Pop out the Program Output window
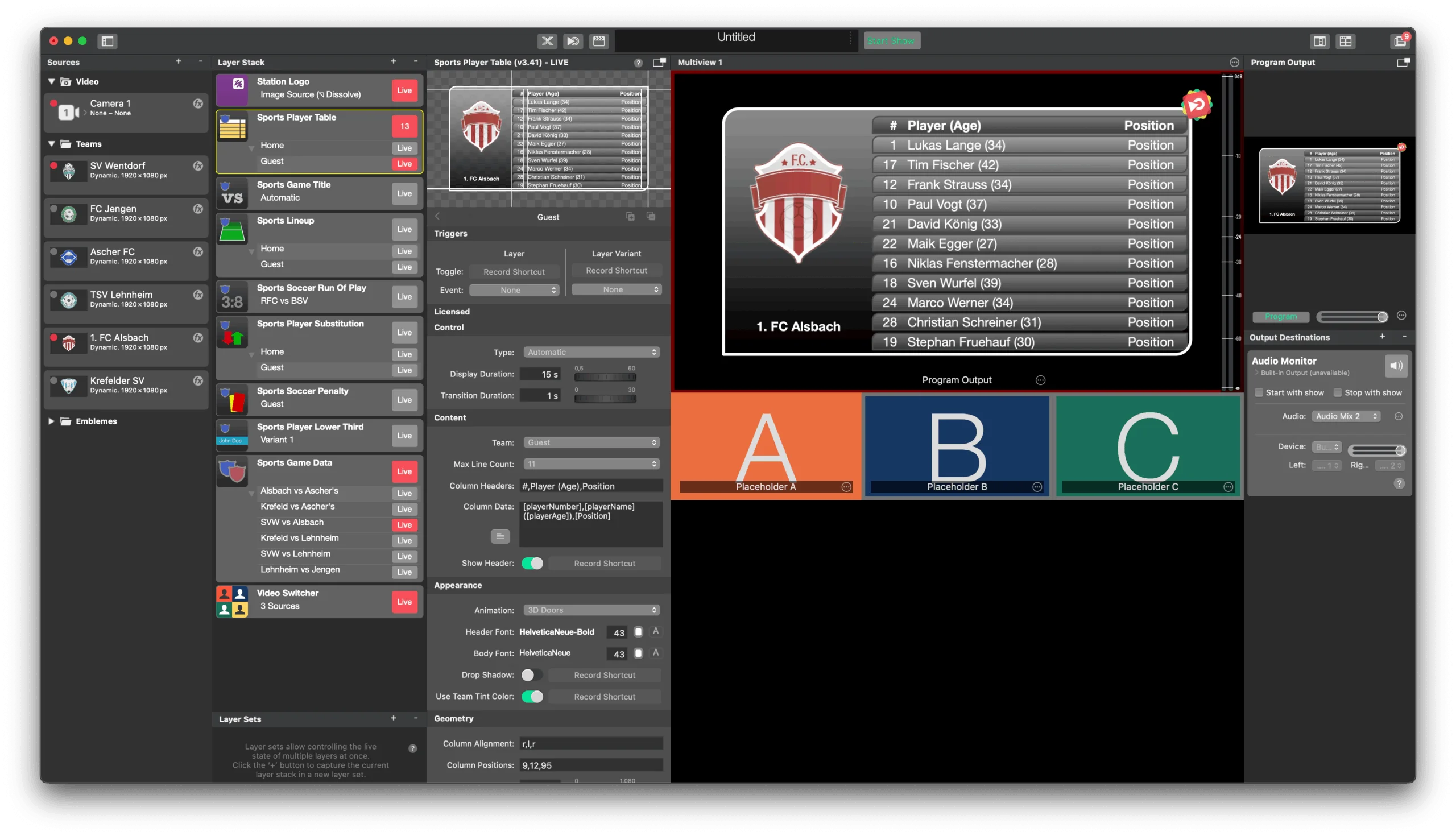 1403,62
